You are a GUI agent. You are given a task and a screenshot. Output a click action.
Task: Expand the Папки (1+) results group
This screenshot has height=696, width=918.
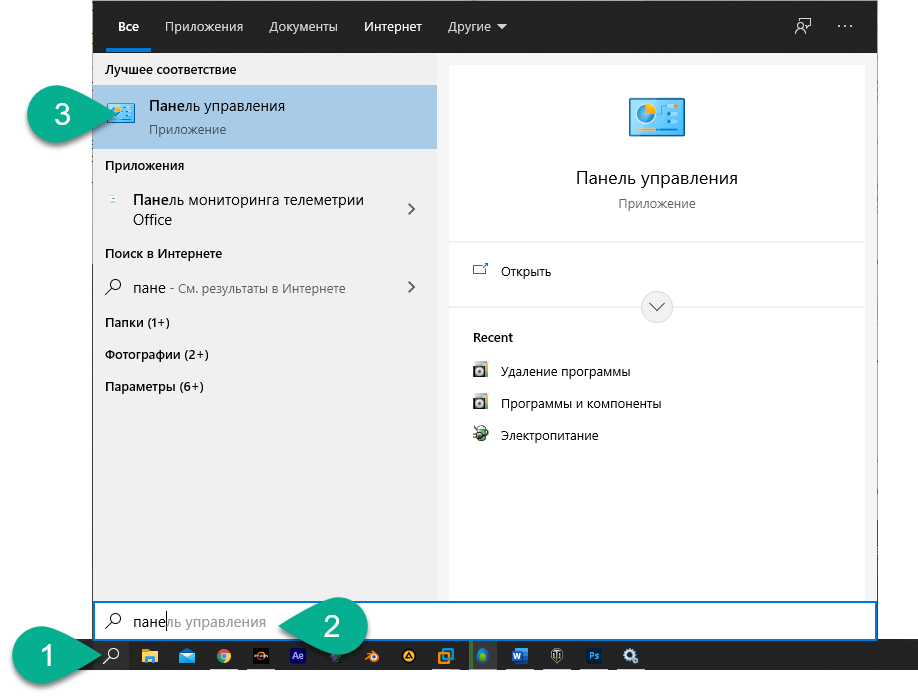pos(137,323)
